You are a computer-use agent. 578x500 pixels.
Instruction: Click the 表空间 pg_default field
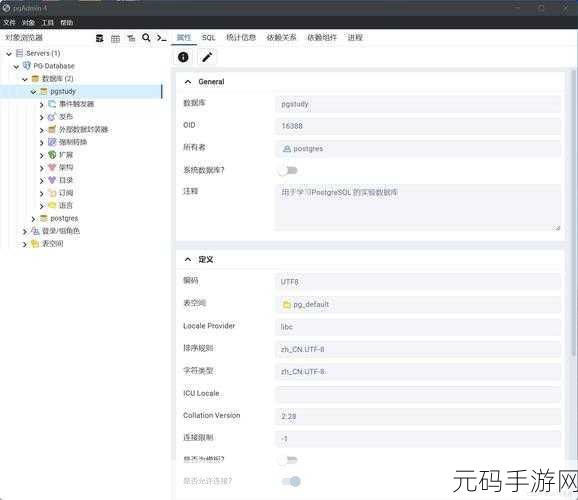coord(418,305)
